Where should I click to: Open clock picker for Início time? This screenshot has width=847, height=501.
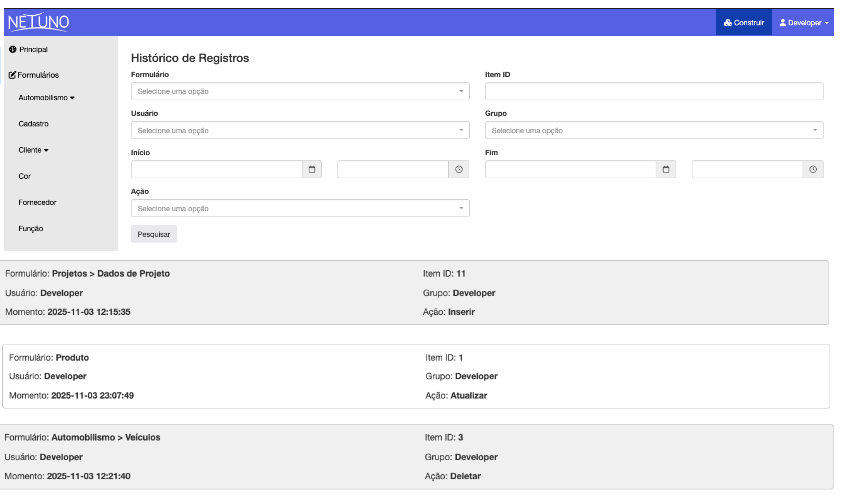coord(459,170)
